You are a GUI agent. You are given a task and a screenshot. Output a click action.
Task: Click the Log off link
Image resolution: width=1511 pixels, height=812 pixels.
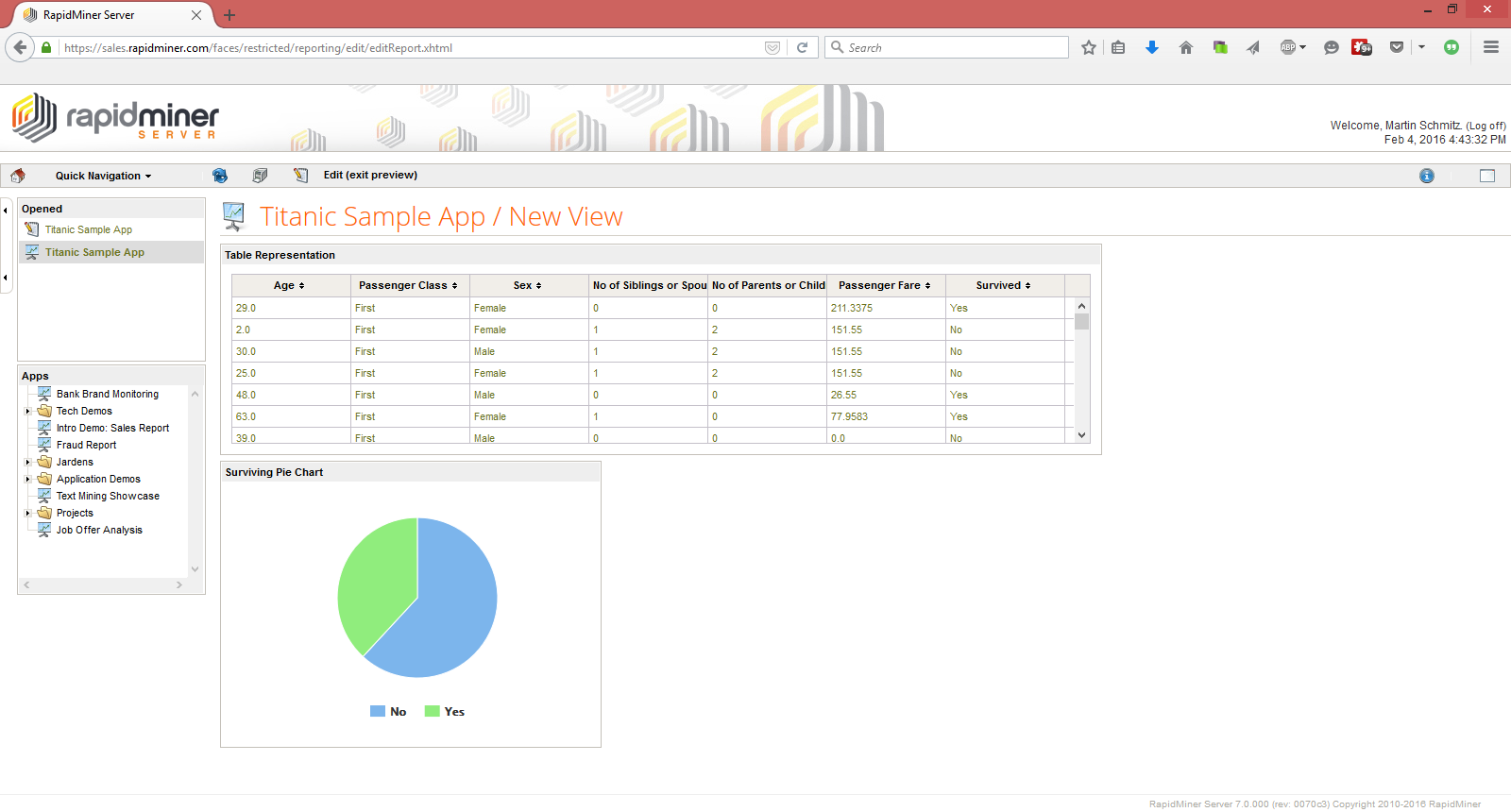(1485, 126)
